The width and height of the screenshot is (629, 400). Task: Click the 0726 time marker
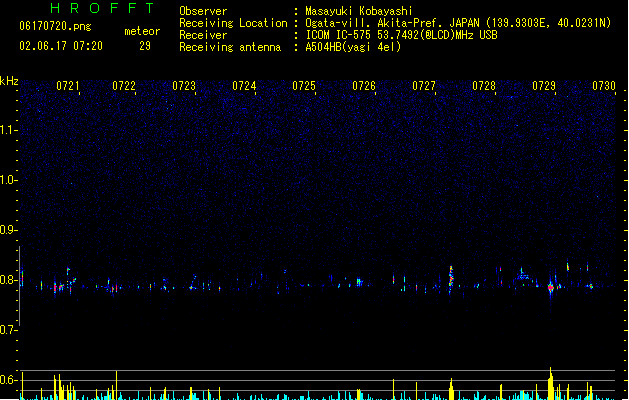tap(364, 86)
